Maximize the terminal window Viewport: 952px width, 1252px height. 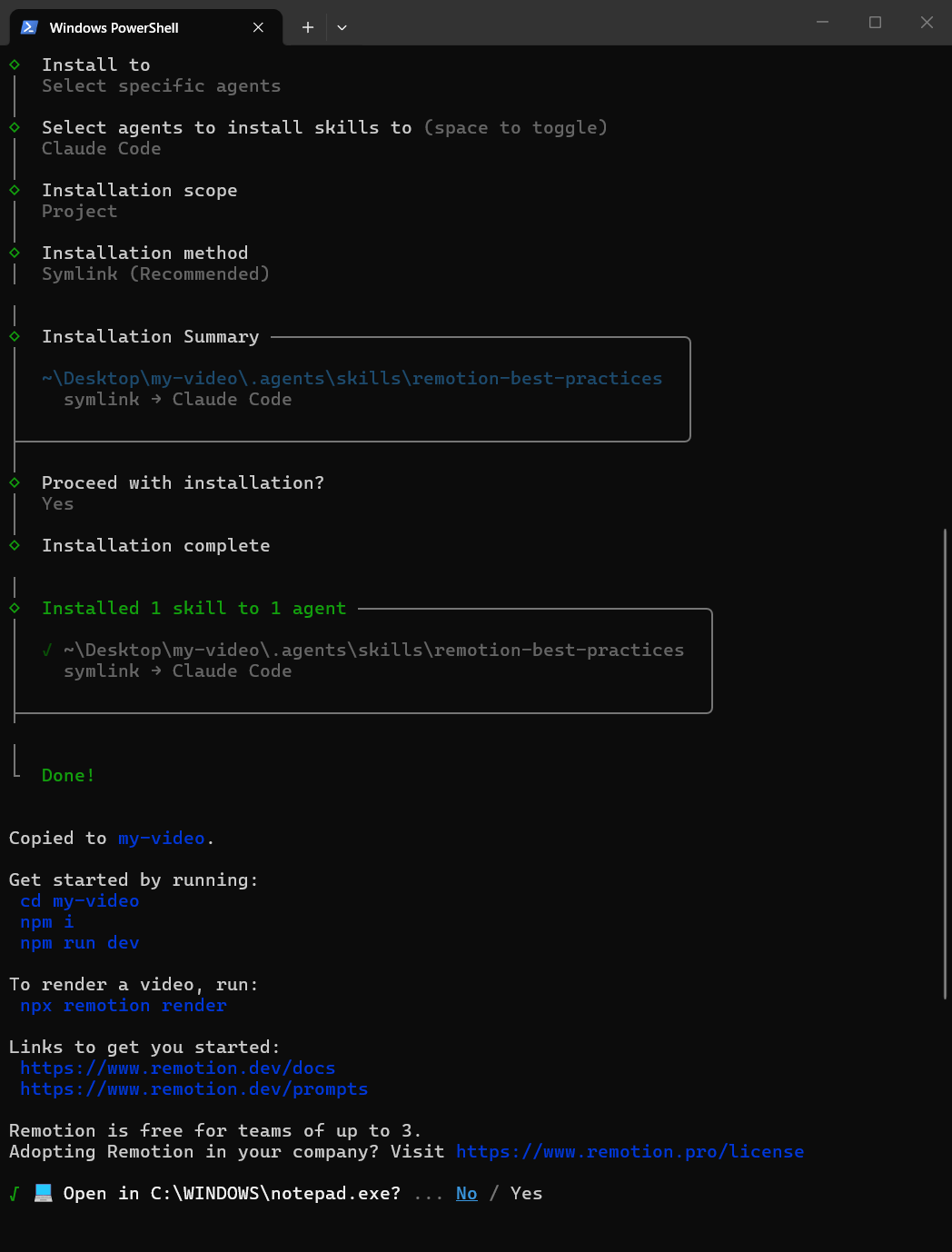tap(875, 22)
